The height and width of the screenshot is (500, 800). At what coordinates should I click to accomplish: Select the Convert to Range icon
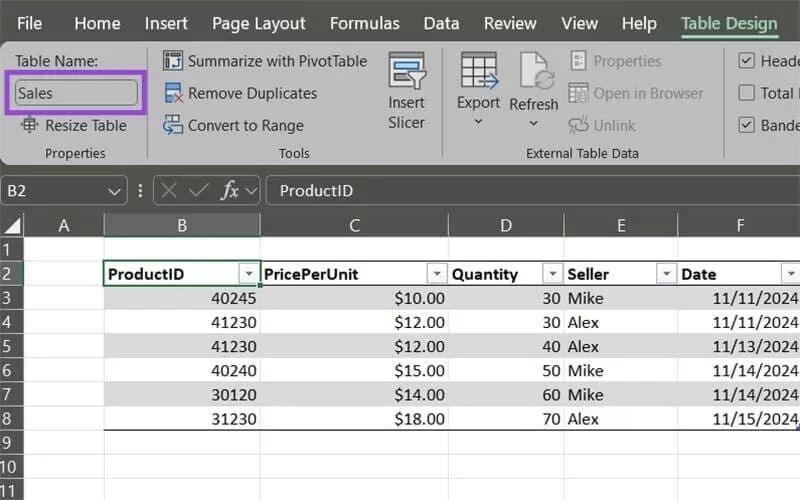(x=173, y=126)
